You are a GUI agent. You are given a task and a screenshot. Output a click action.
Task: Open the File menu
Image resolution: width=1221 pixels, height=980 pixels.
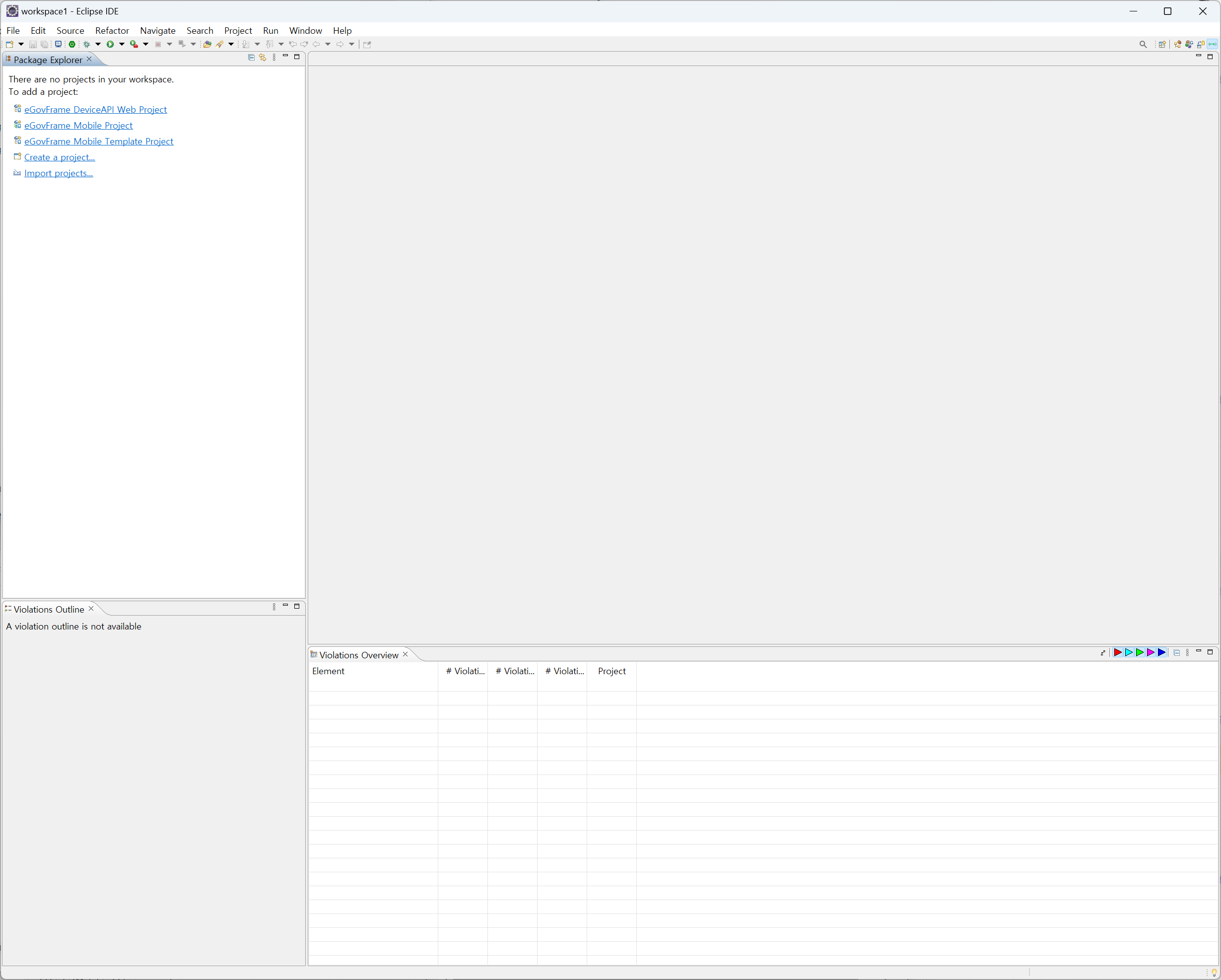coord(14,29)
